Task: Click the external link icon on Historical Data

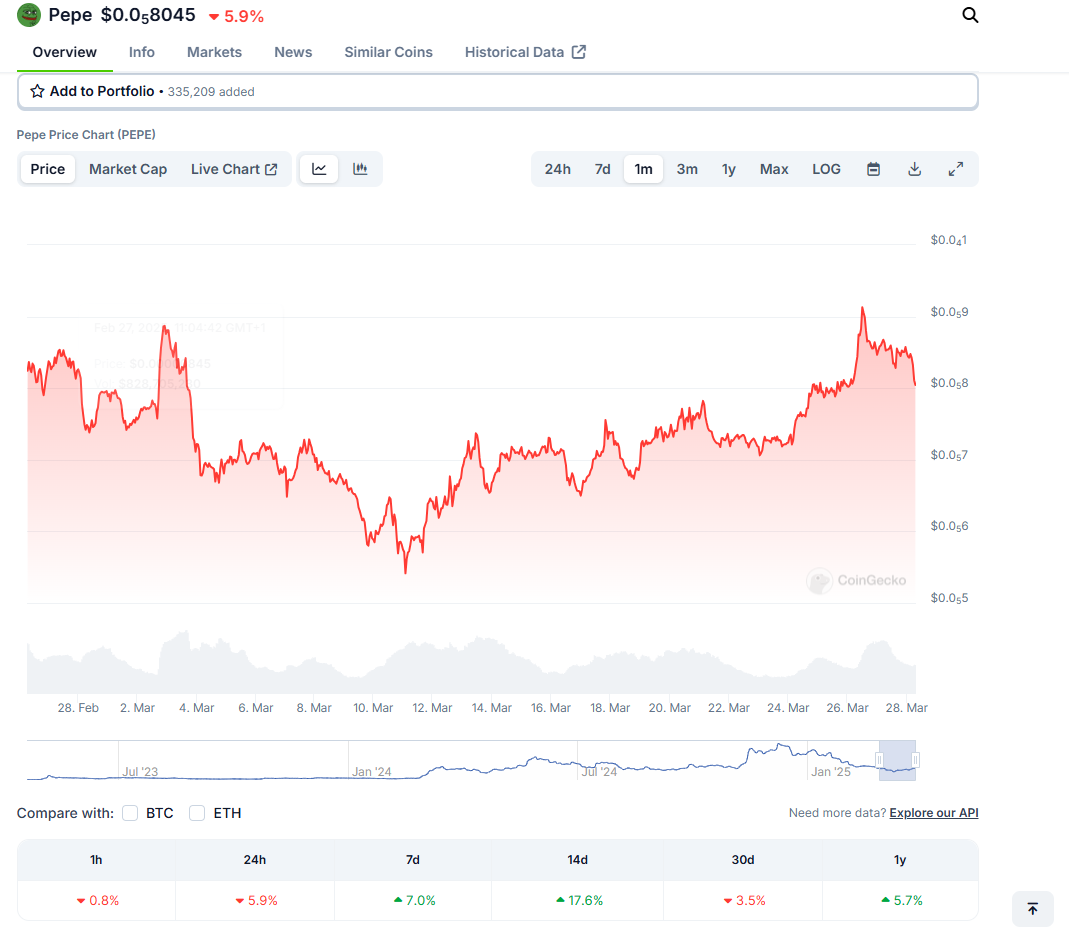Action: pyautogui.click(x=579, y=52)
